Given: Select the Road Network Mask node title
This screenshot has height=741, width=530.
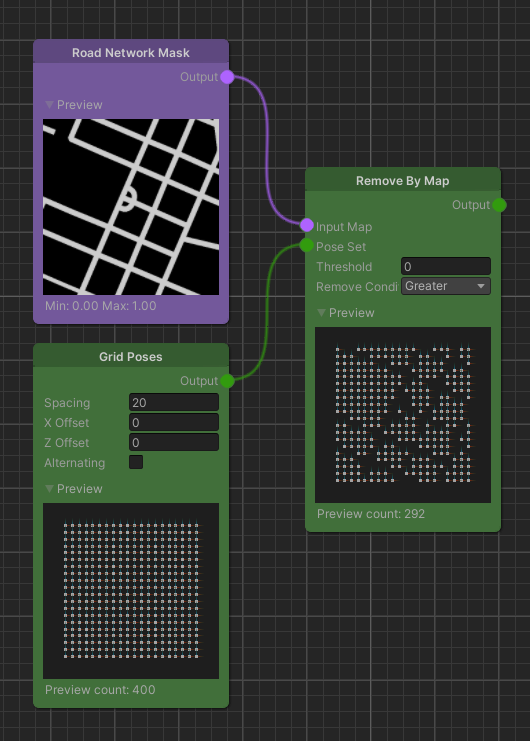Looking at the screenshot, I should point(131,52).
